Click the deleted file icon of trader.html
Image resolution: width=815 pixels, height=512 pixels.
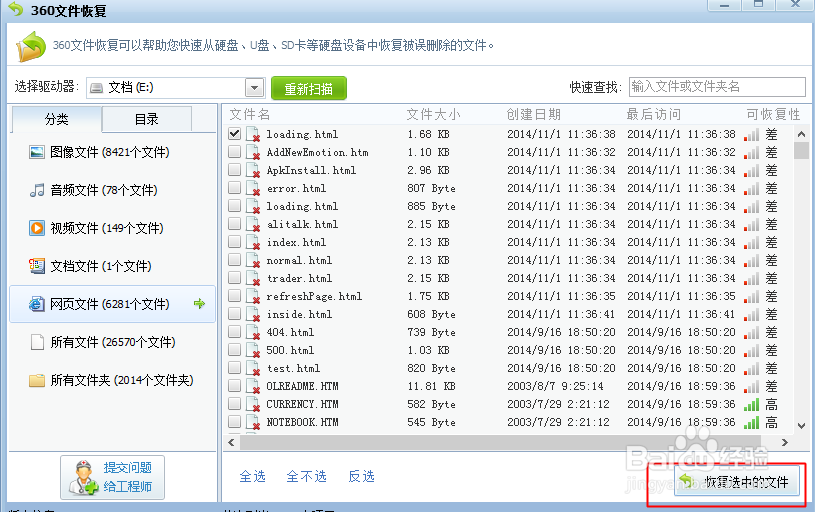253,279
